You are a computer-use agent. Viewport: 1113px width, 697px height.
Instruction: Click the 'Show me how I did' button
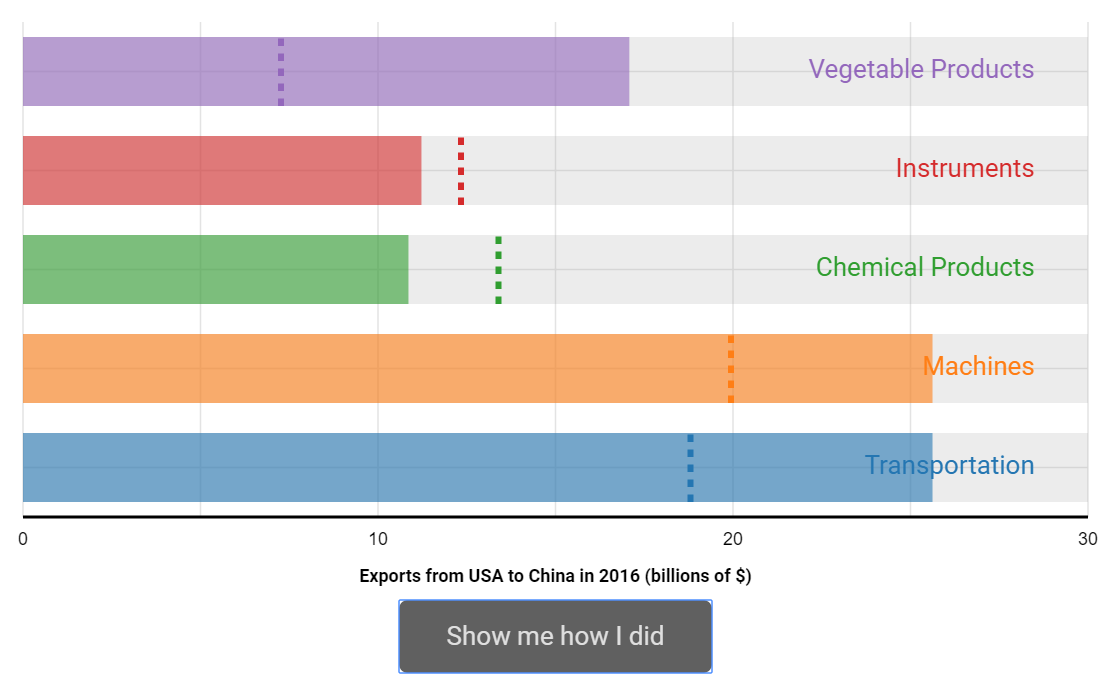click(x=555, y=636)
